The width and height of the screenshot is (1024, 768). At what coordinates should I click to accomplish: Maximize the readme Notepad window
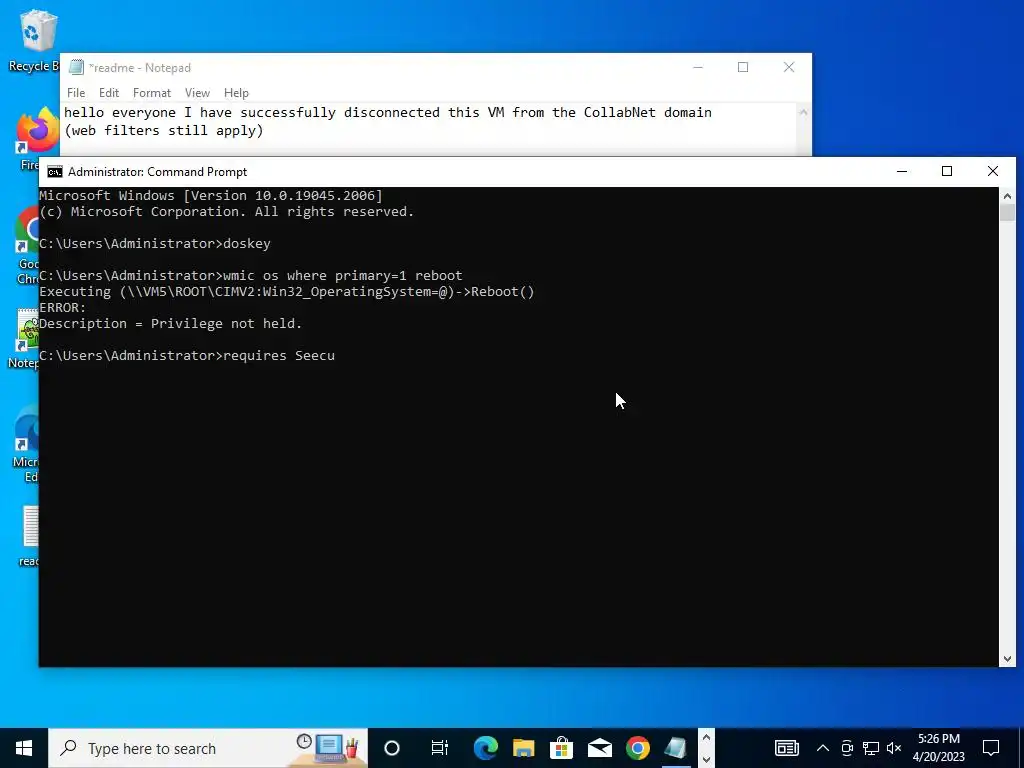[743, 67]
